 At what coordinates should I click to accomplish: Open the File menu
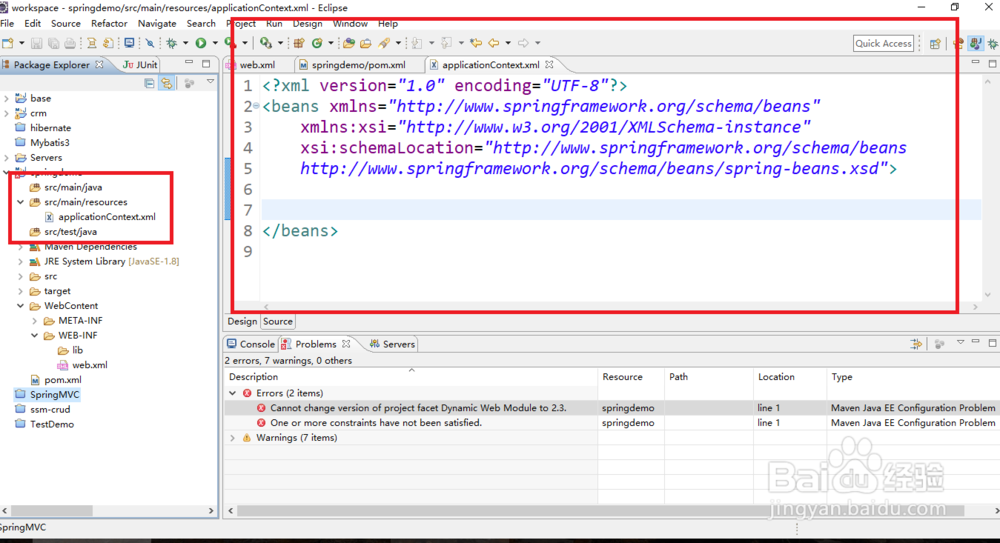(7, 24)
